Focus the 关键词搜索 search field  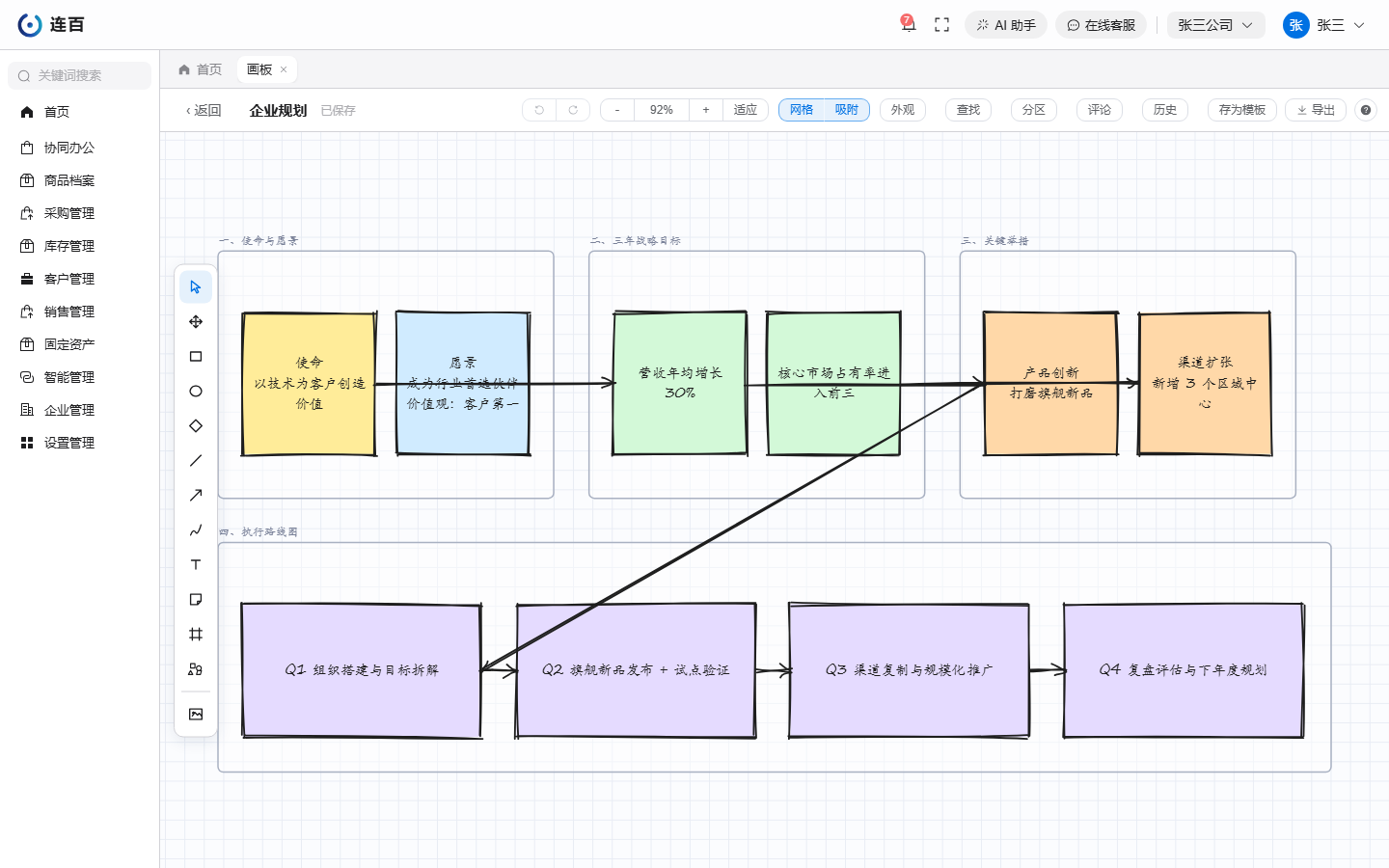coord(79,75)
